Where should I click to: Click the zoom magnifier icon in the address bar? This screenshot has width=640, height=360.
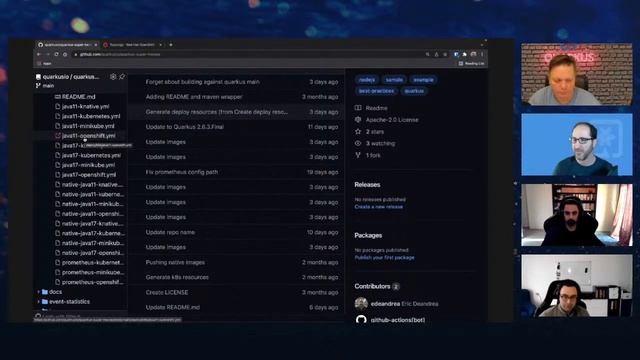[x=427, y=54]
